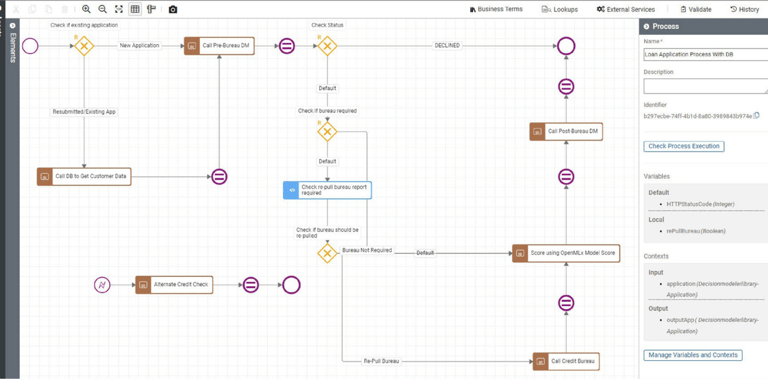
Task: Open History
Action: 744,9
